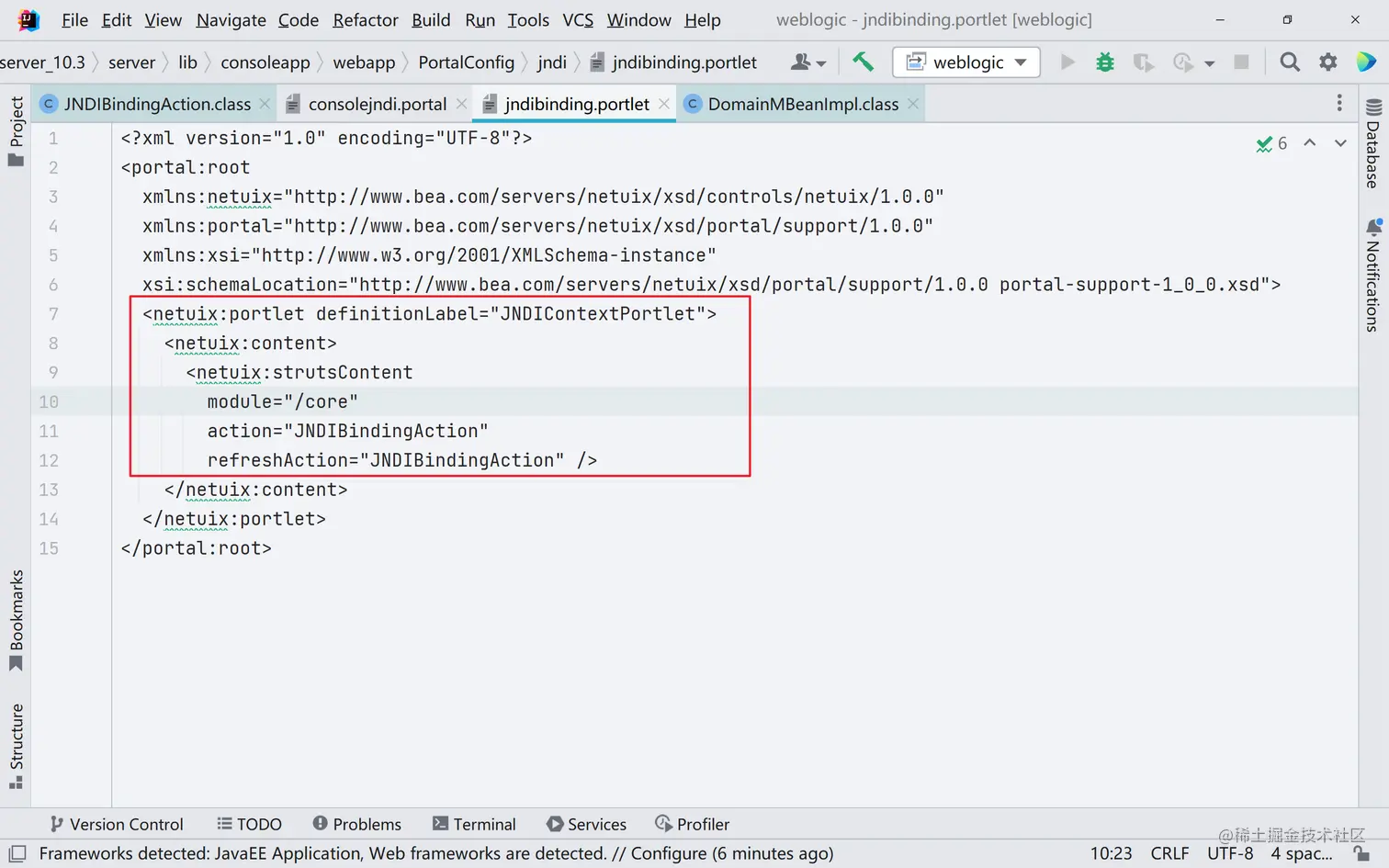The image size is (1389, 868).
Task: Click the Profile run icon
Action: pos(1183,62)
